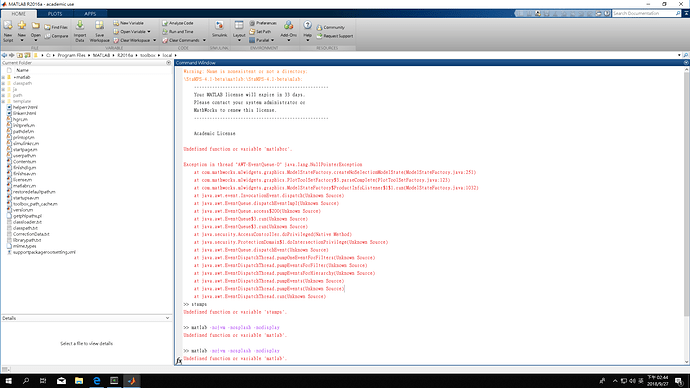Image resolution: width=690 pixels, height=388 pixels.
Task: Click the Save Workspace icon
Action: click(99, 26)
